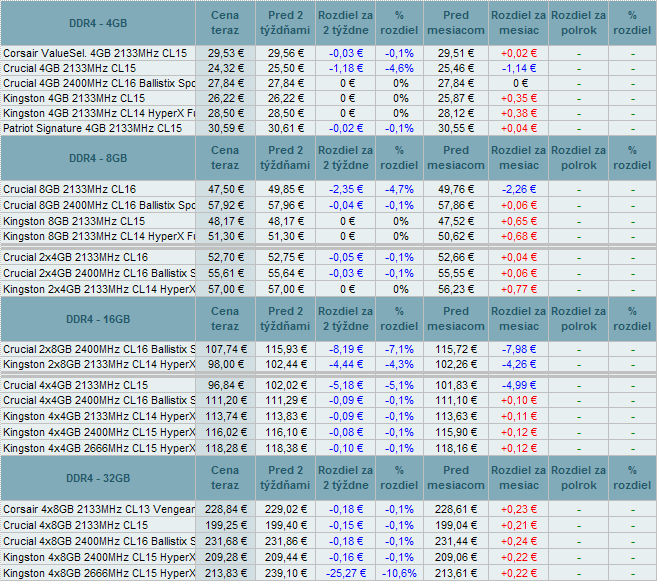Click Crucial 8GB 2400MHz CL16 Ballistix product name
The width and height of the screenshot is (657, 581).
click(x=99, y=205)
